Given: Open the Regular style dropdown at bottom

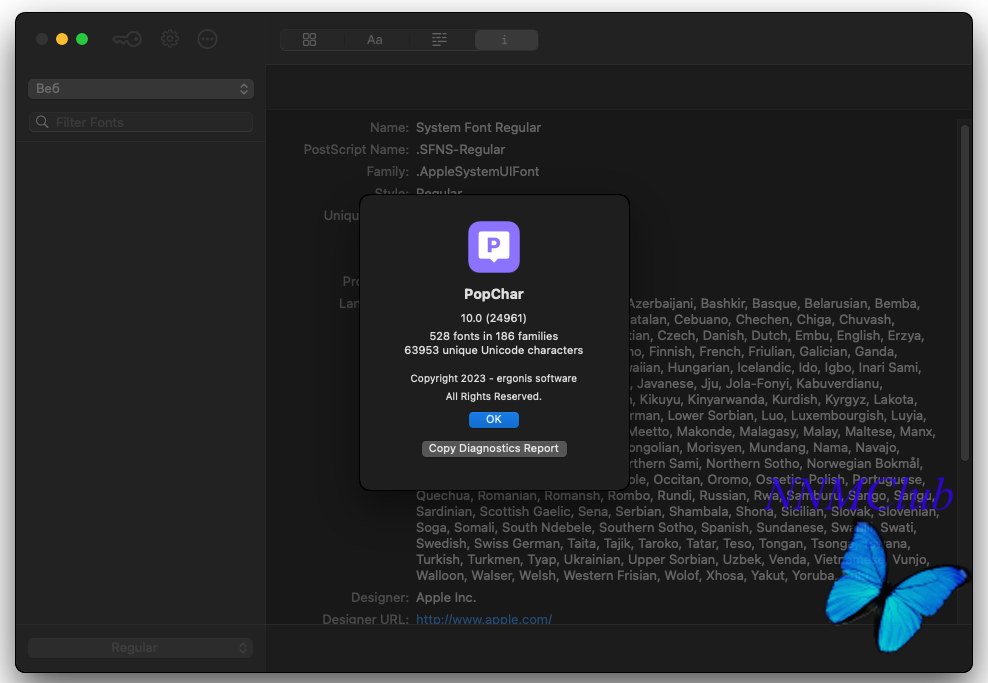Looking at the screenshot, I should pos(141,648).
